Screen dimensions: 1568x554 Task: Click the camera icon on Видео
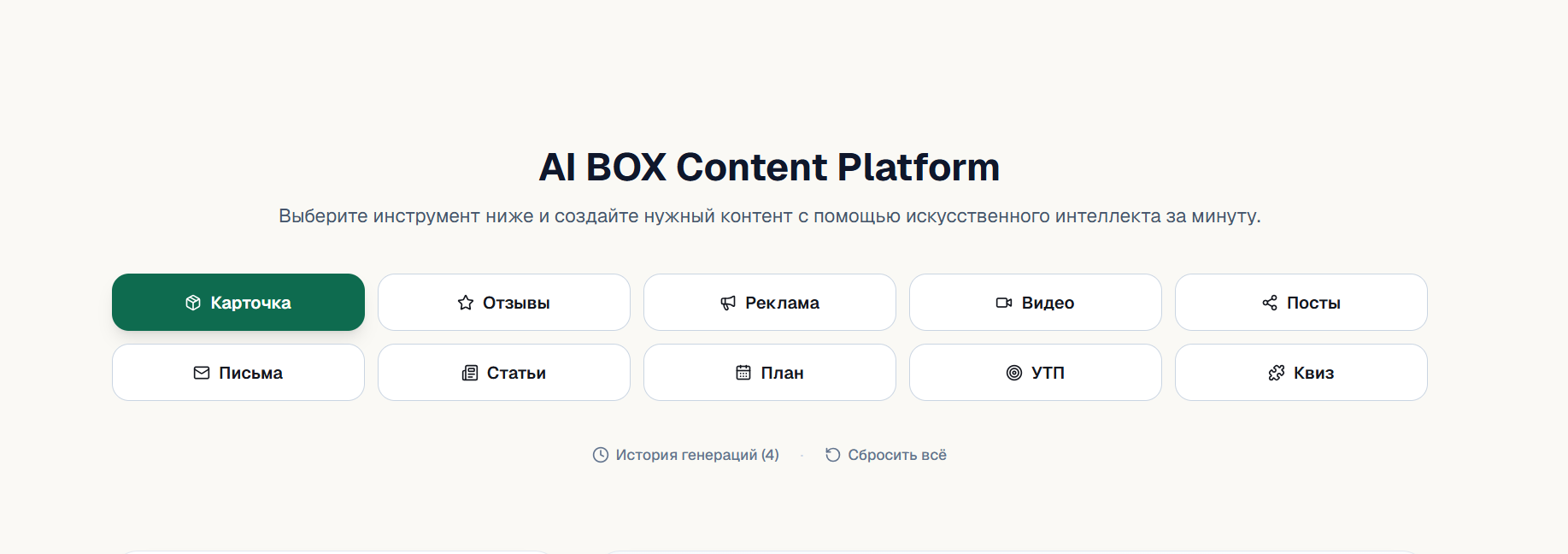coord(1004,303)
